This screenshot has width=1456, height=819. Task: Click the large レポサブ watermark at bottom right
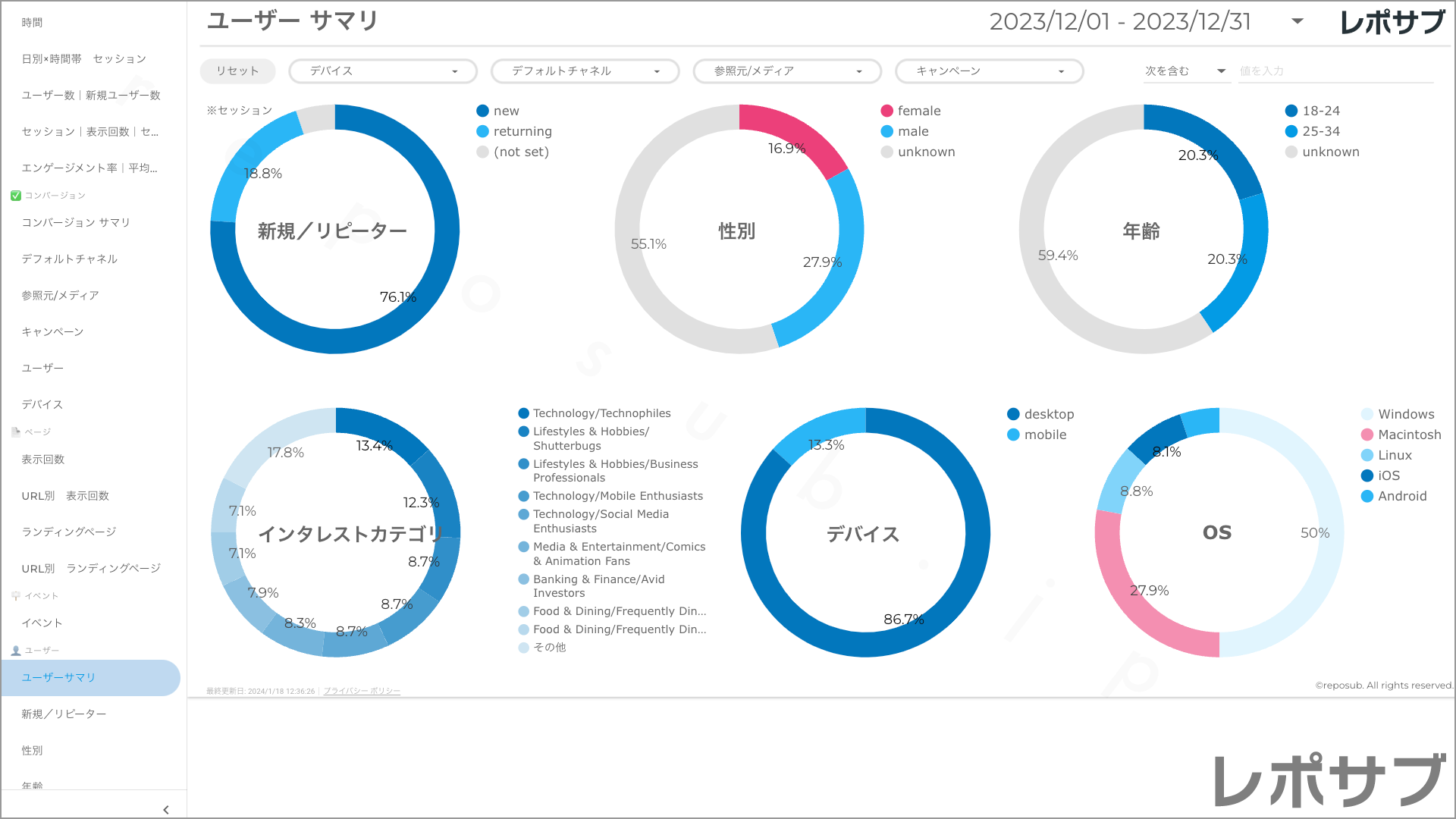tap(1329, 780)
